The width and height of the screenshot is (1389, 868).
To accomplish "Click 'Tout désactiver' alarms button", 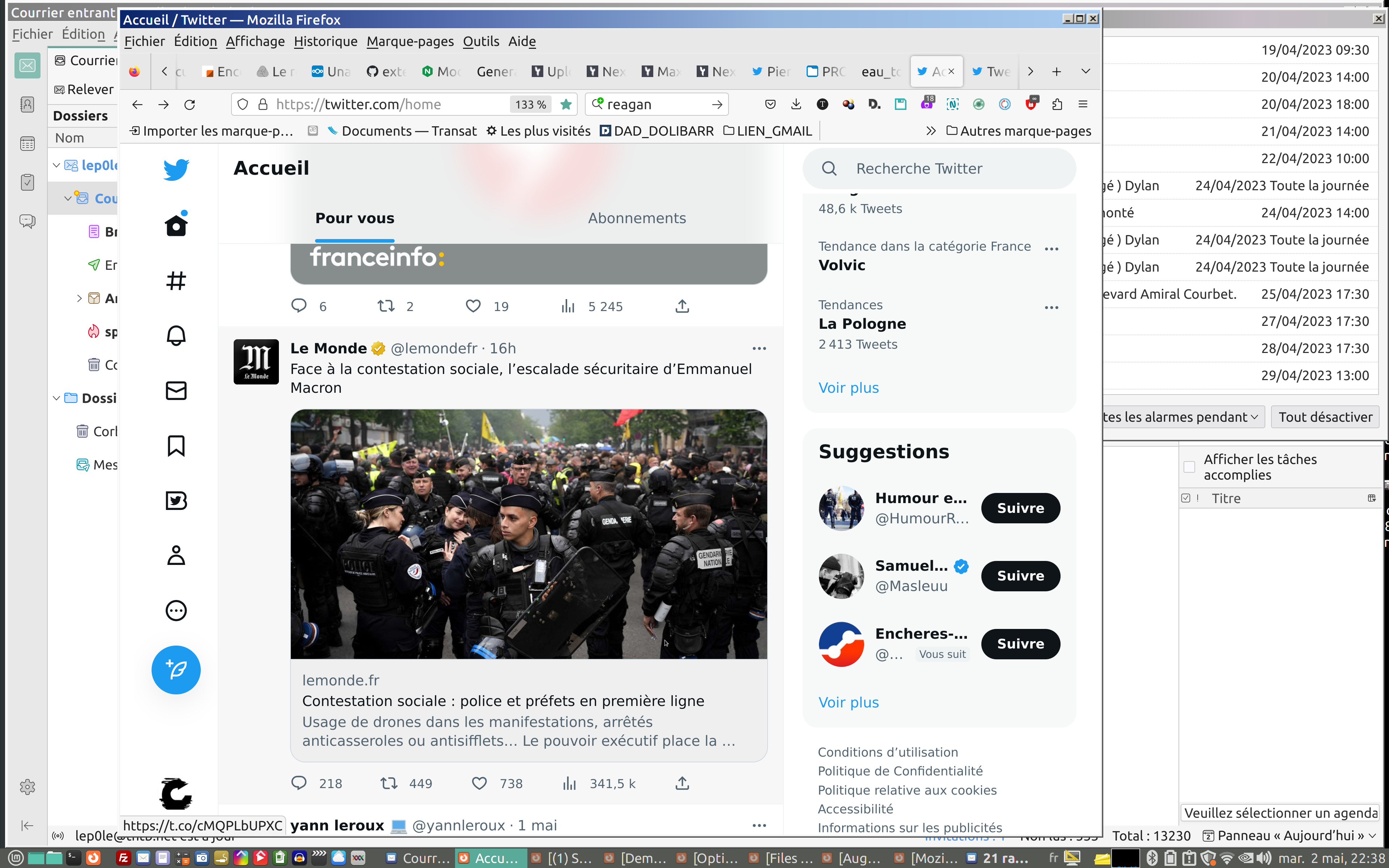I will tap(1325, 417).
